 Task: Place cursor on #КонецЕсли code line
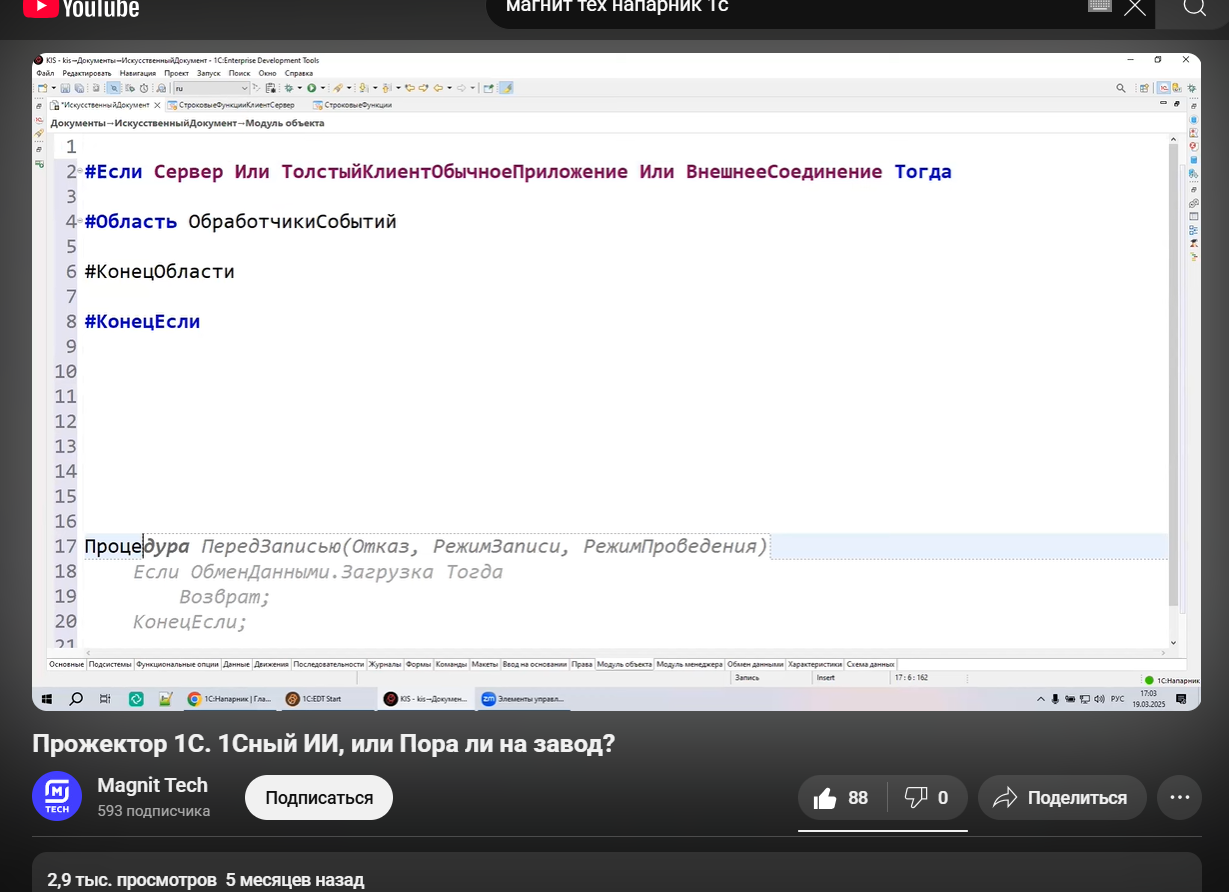(x=142, y=322)
